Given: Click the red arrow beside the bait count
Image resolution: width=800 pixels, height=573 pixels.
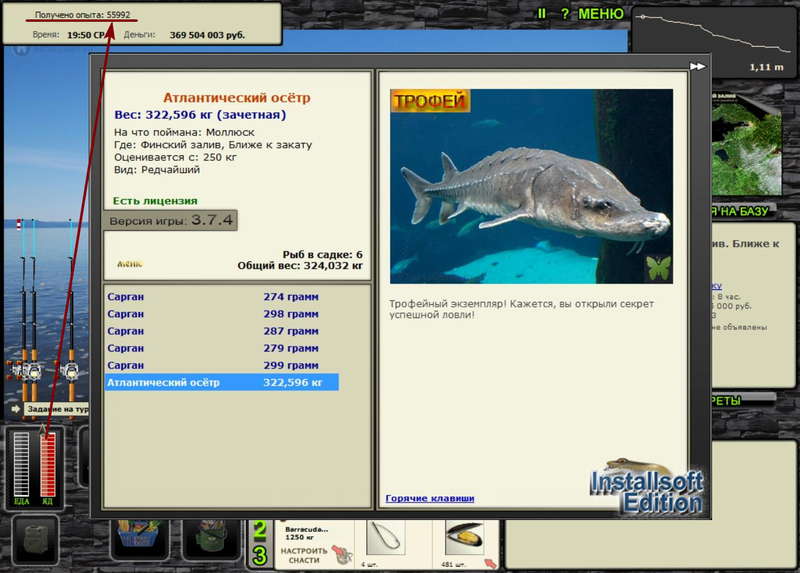Looking at the screenshot, I should click(490, 563).
